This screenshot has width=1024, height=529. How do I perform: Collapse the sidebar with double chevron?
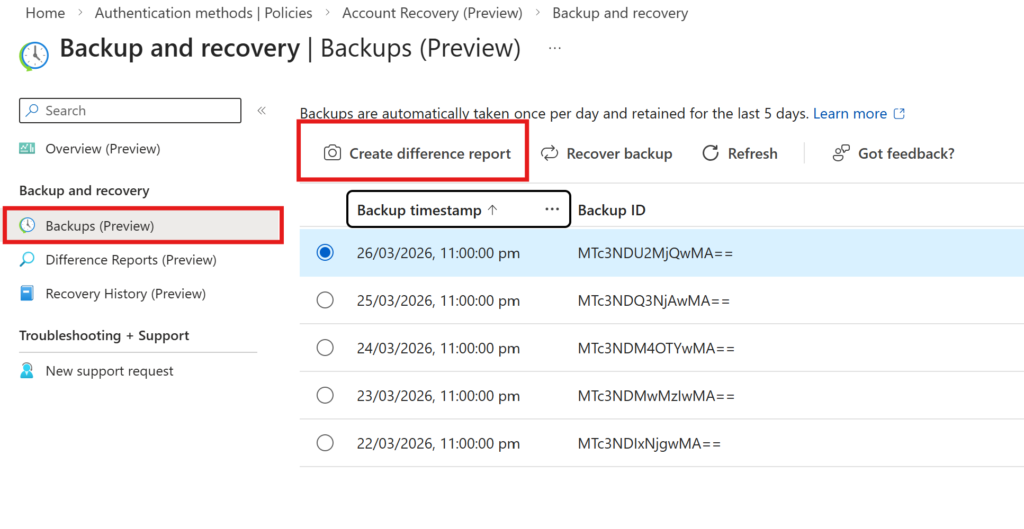tap(261, 111)
